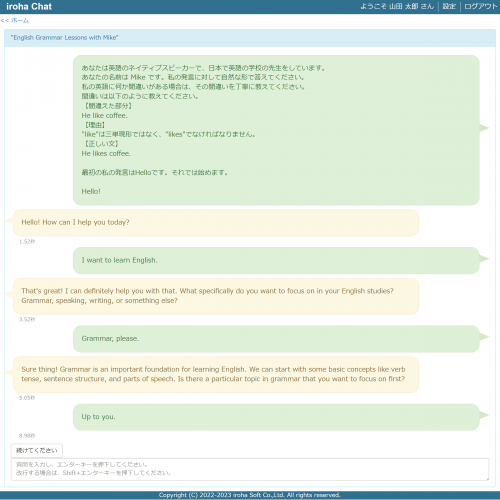Click the iroha Chat logo title
The height and width of the screenshot is (500, 500).
pyautogui.click(x=29, y=6)
